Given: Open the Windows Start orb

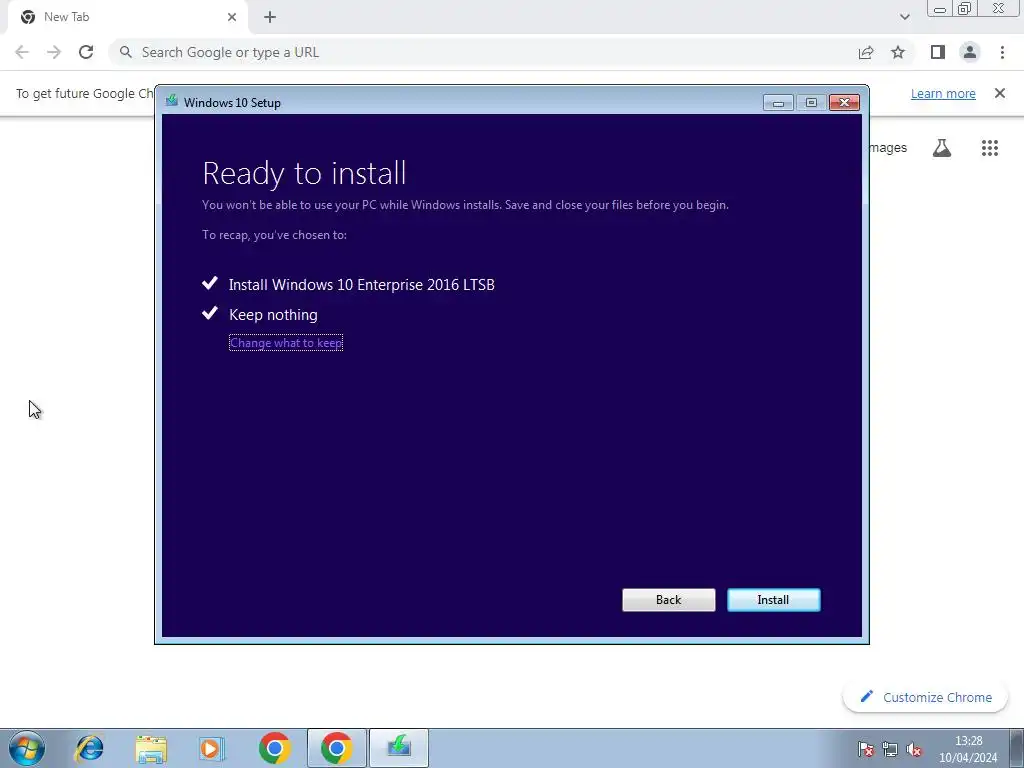Looking at the screenshot, I should point(27,748).
